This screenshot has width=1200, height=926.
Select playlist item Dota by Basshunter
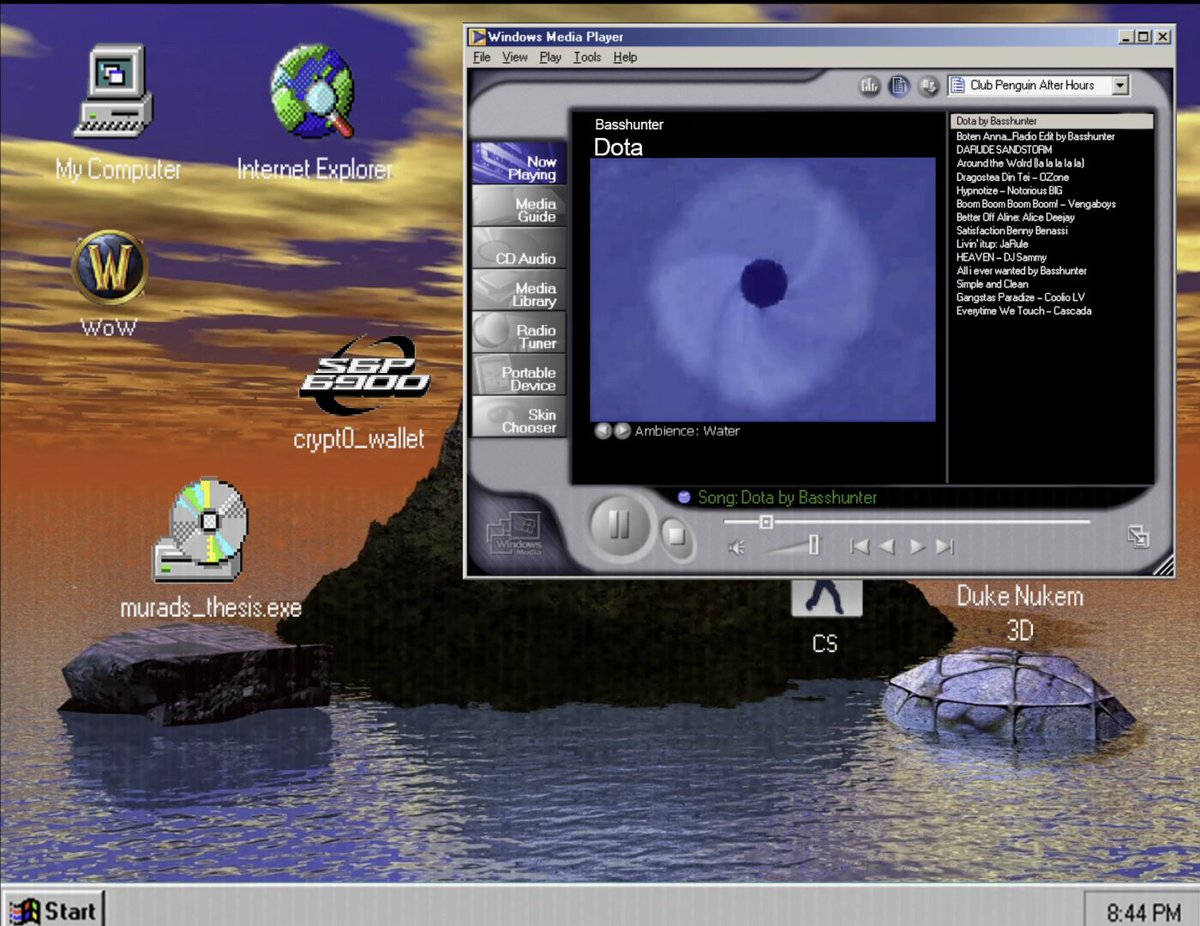point(1052,121)
